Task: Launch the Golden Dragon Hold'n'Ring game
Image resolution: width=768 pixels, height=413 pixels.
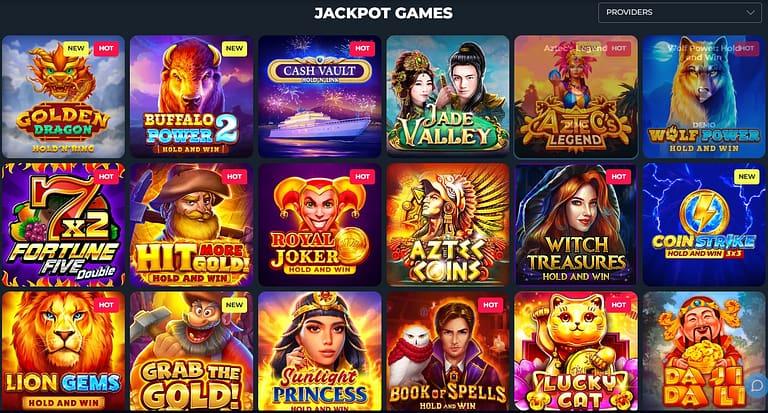Action: click(x=64, y=97)
